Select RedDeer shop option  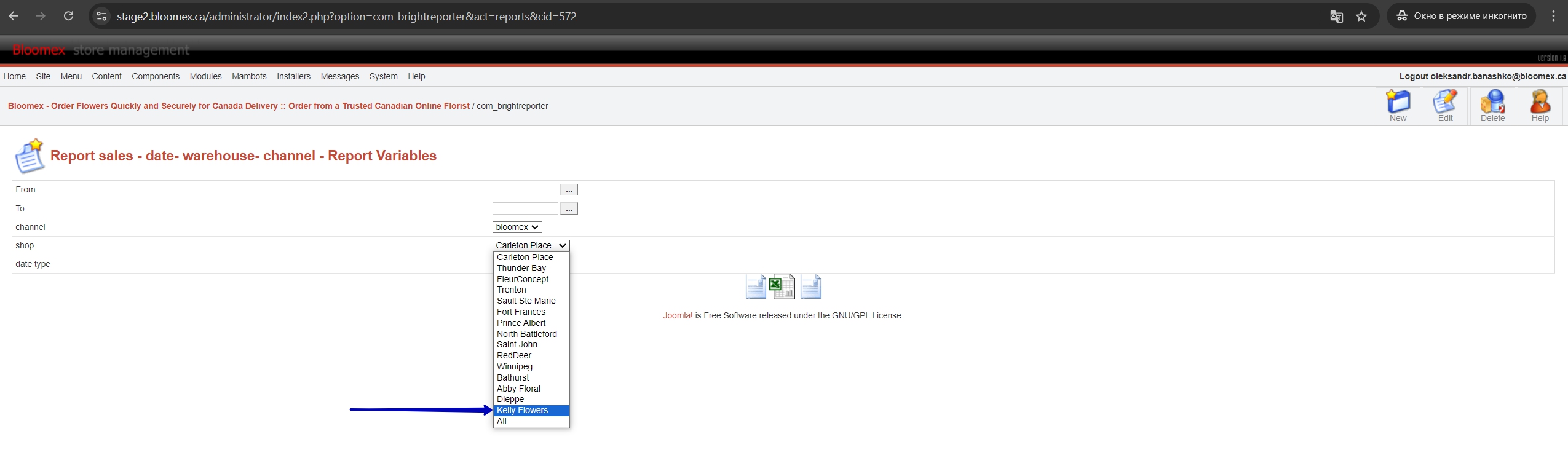[x=531, y=355]
